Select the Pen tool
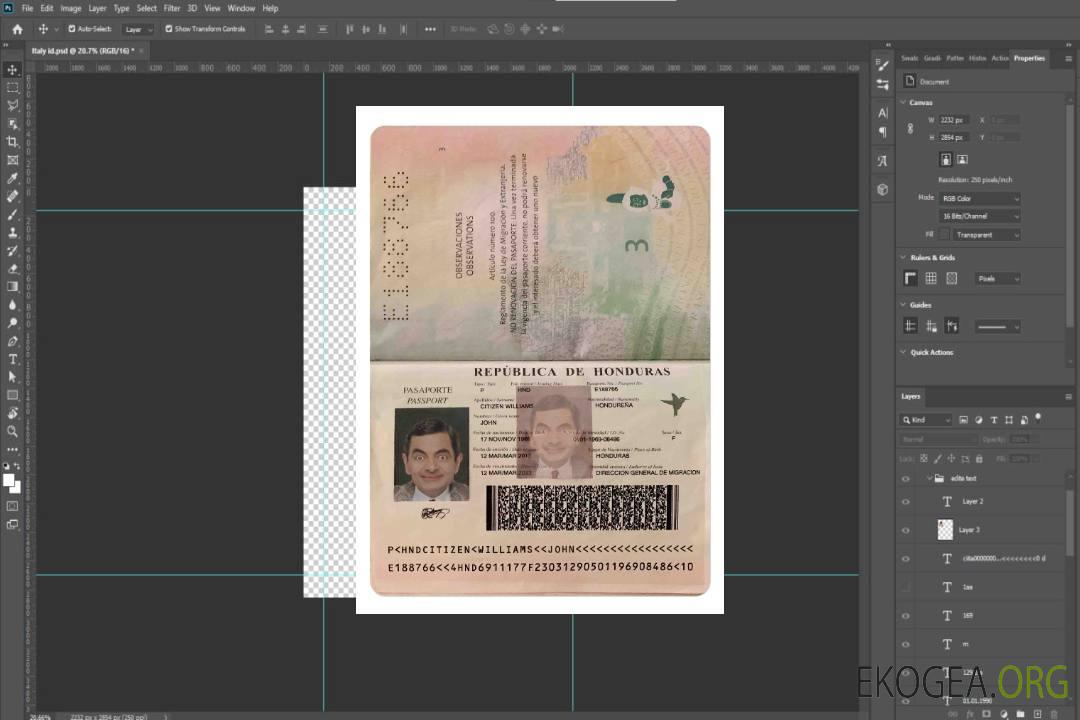The height and width of the screenshot is (720, 1080). [x=12, y=341]
